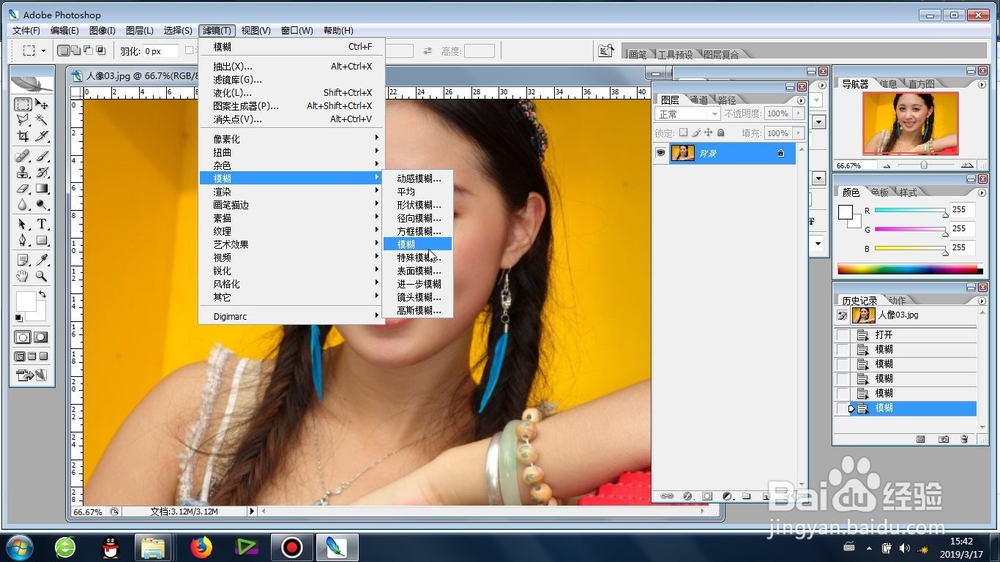Select the Rectangle shape tool
Viewport: 1000px width, 562px height.
click(x=42, y=240)
